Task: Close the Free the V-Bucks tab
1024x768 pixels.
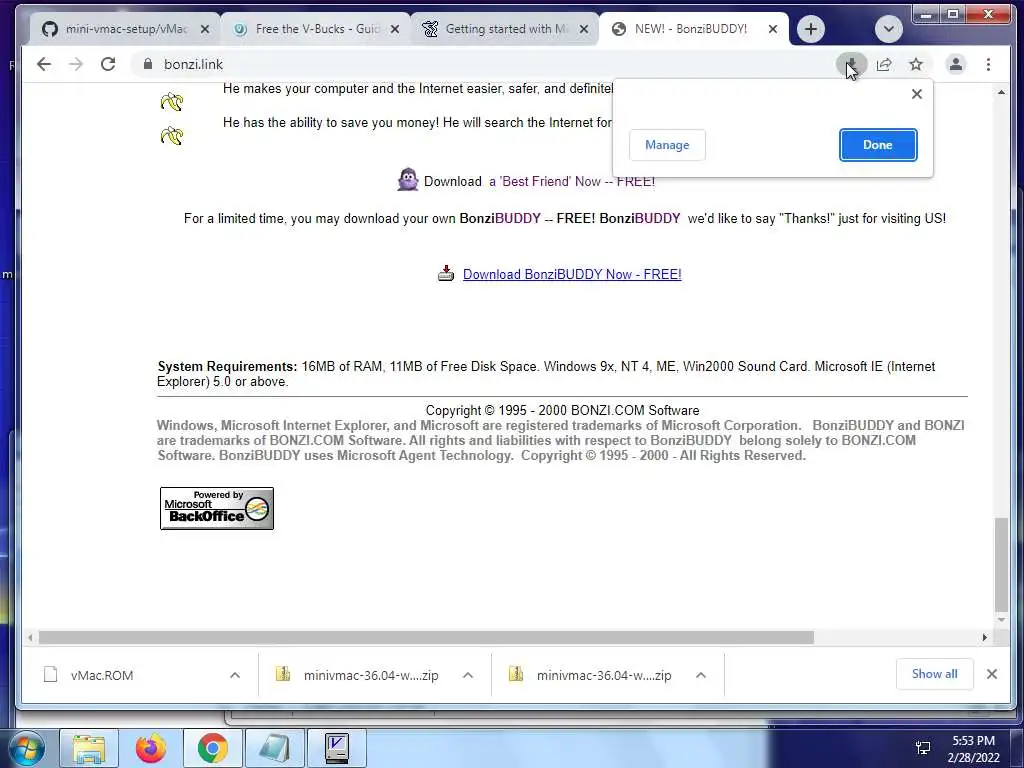Action: 394,29
